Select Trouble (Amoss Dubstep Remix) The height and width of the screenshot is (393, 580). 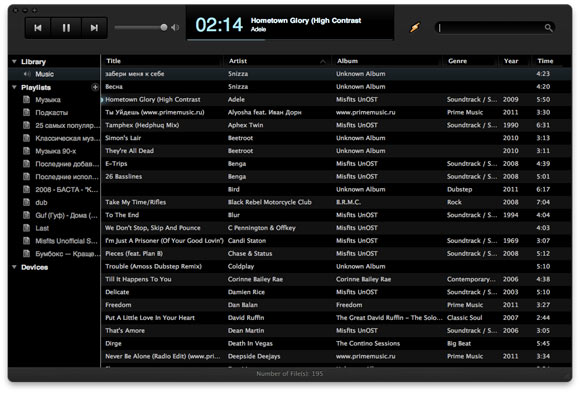point(336,266)
